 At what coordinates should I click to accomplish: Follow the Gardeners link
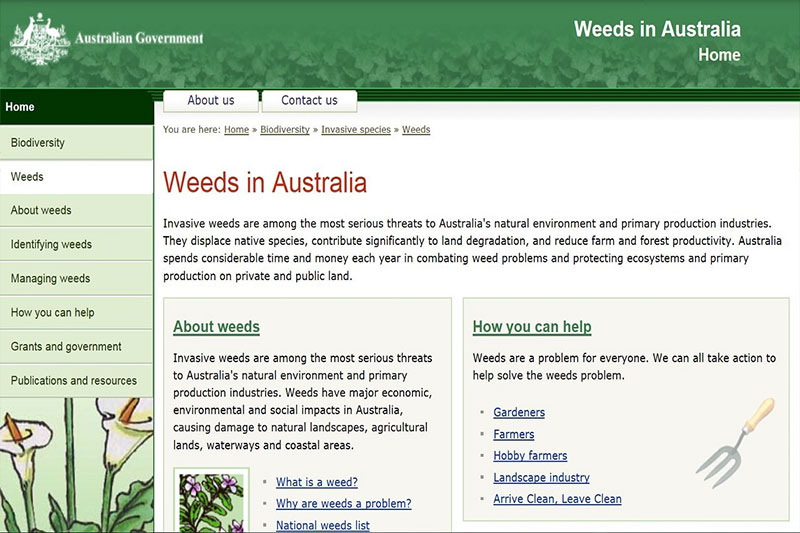(519, 412)
